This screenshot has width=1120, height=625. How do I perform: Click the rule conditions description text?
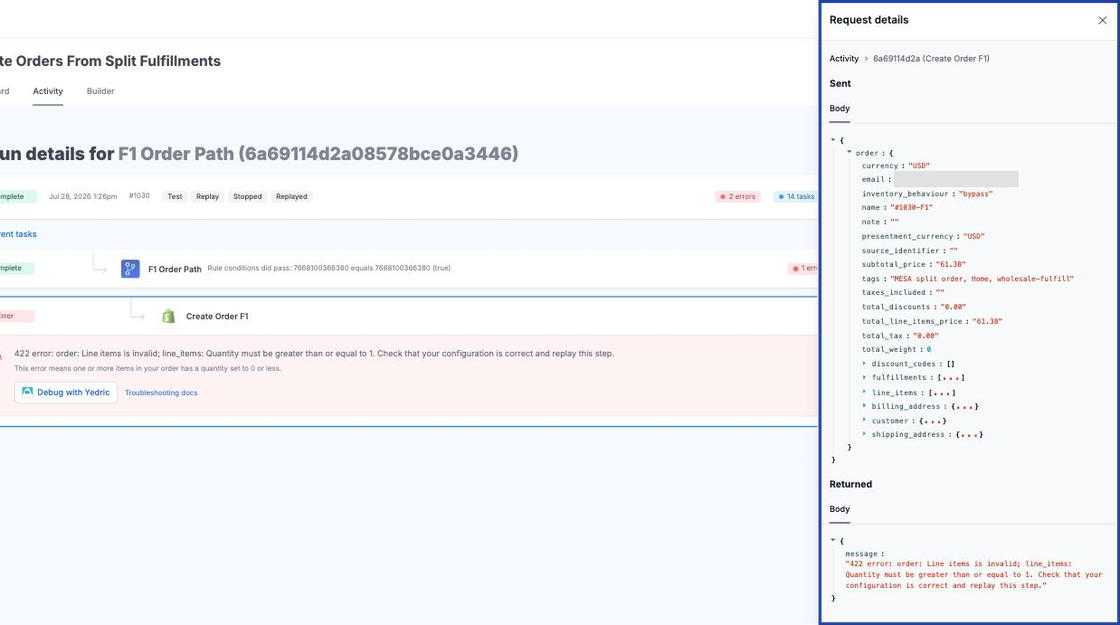[329, 269]
